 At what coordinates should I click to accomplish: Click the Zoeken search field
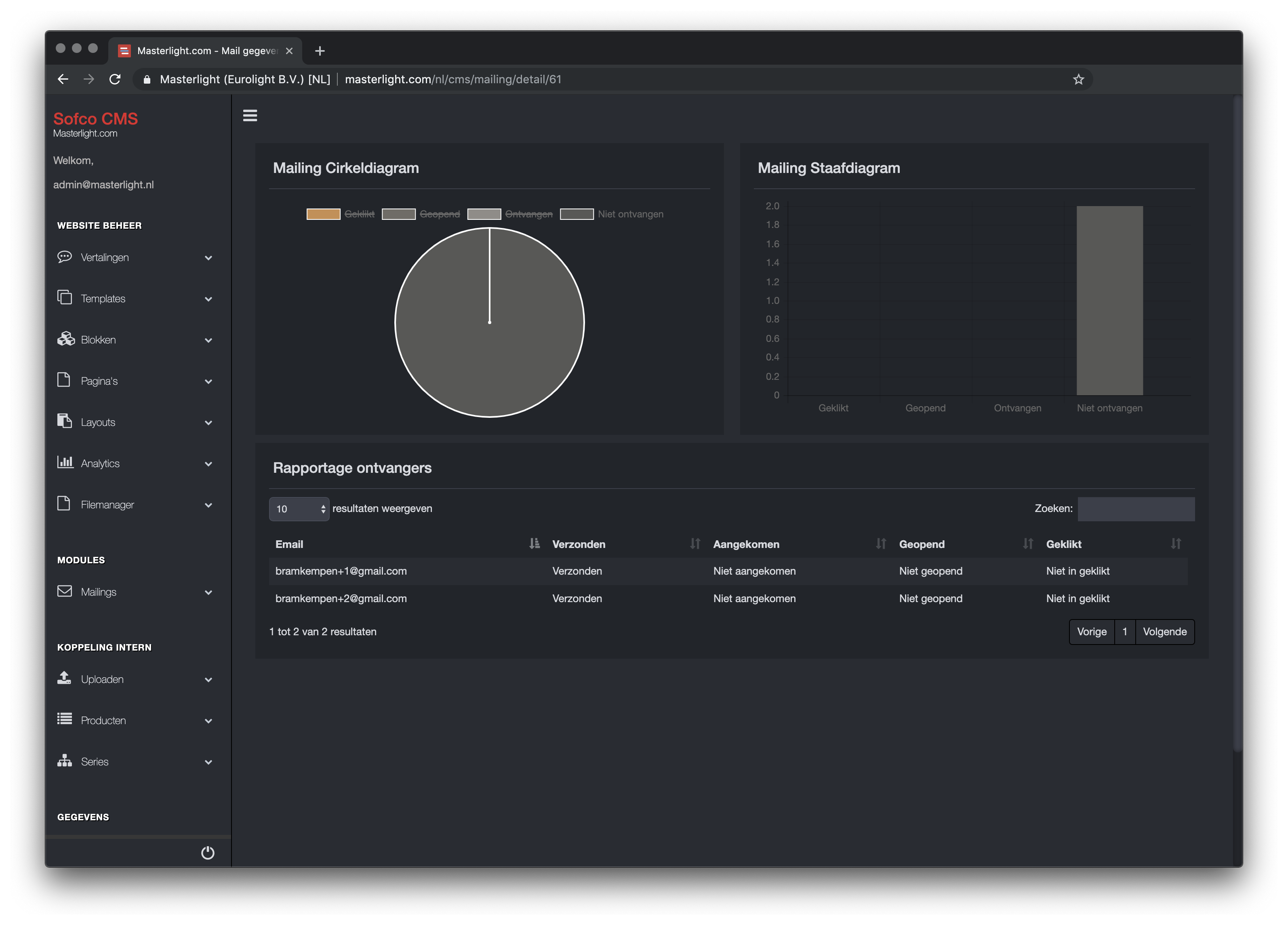click(1136, 509)
